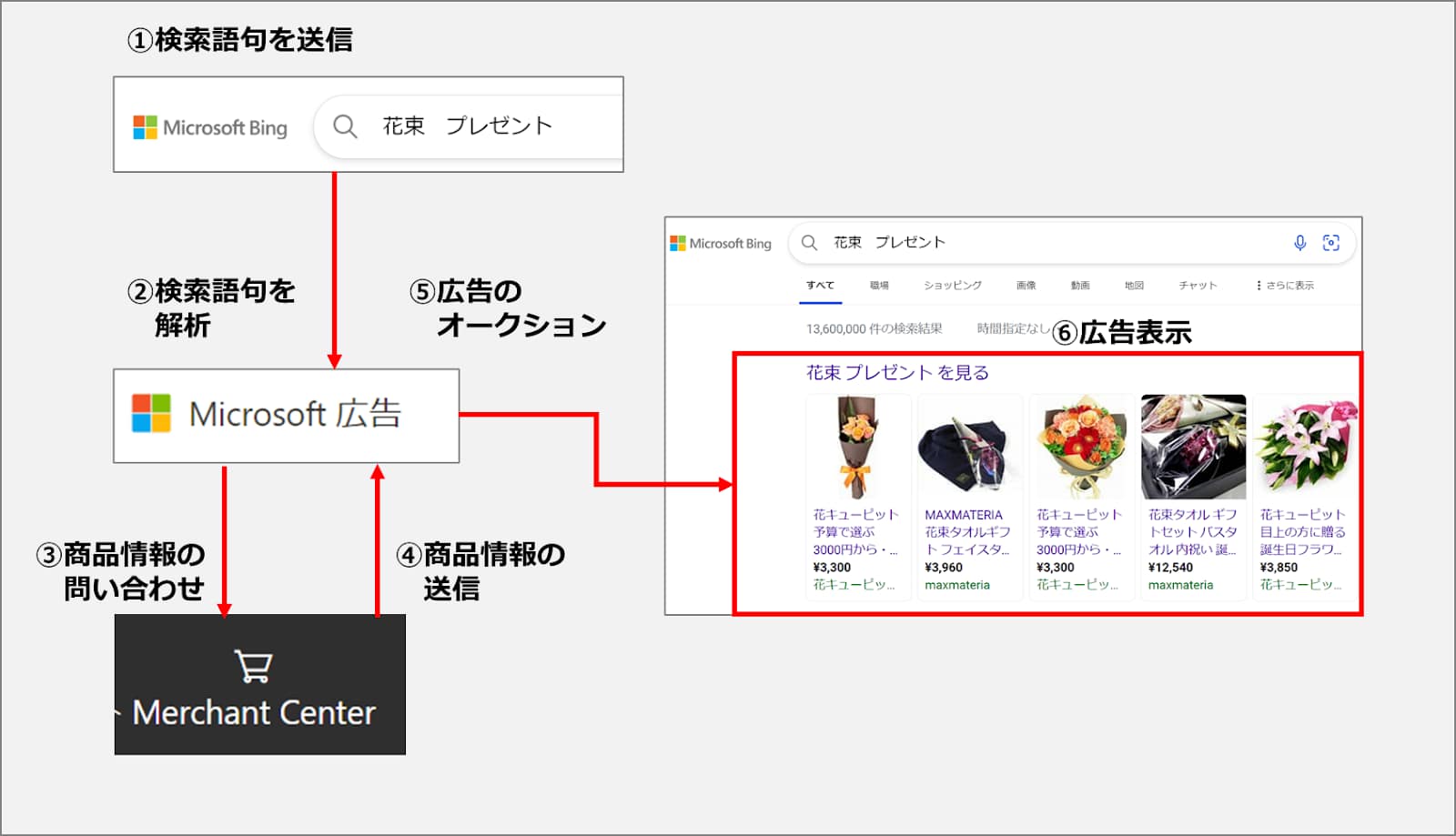This screenshot has width=1456, height=836.
Task: Click the Microsoft 広告 four-color logo
Action: tap(151, 414)
